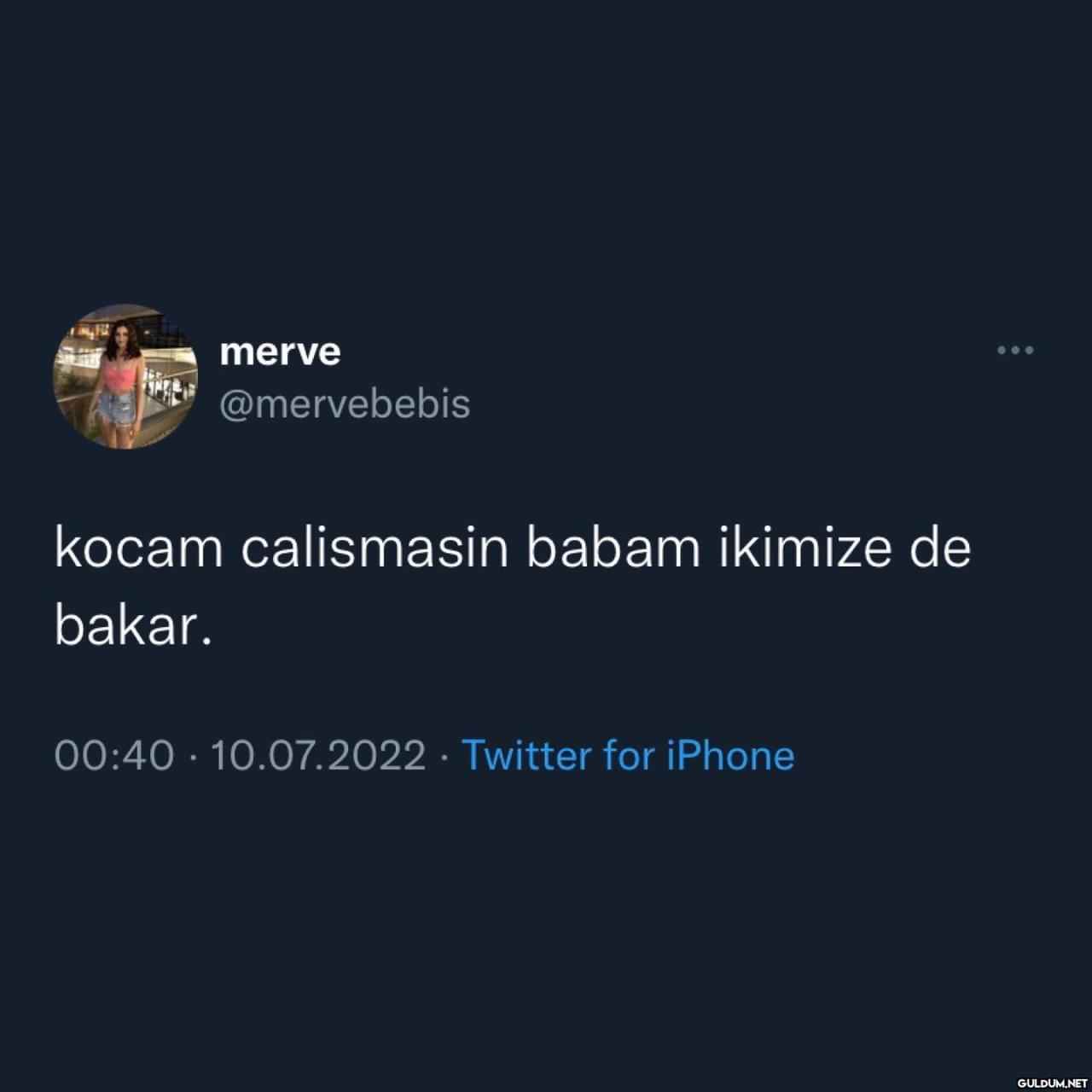Click the Twitter for iPhone source link
This screenshot has width=1092, height=1092.
(628, 755)
